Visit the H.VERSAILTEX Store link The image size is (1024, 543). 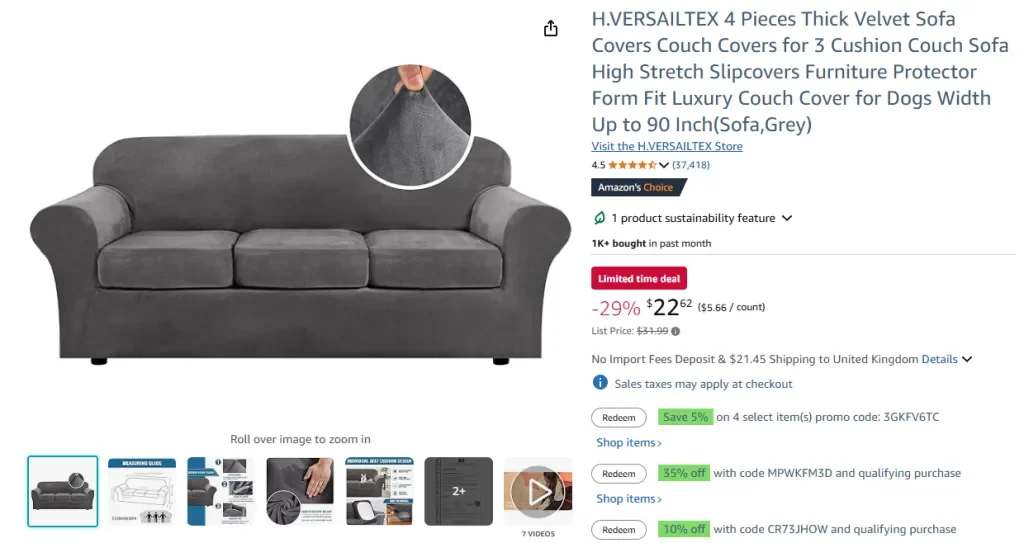tap(667, 146)
